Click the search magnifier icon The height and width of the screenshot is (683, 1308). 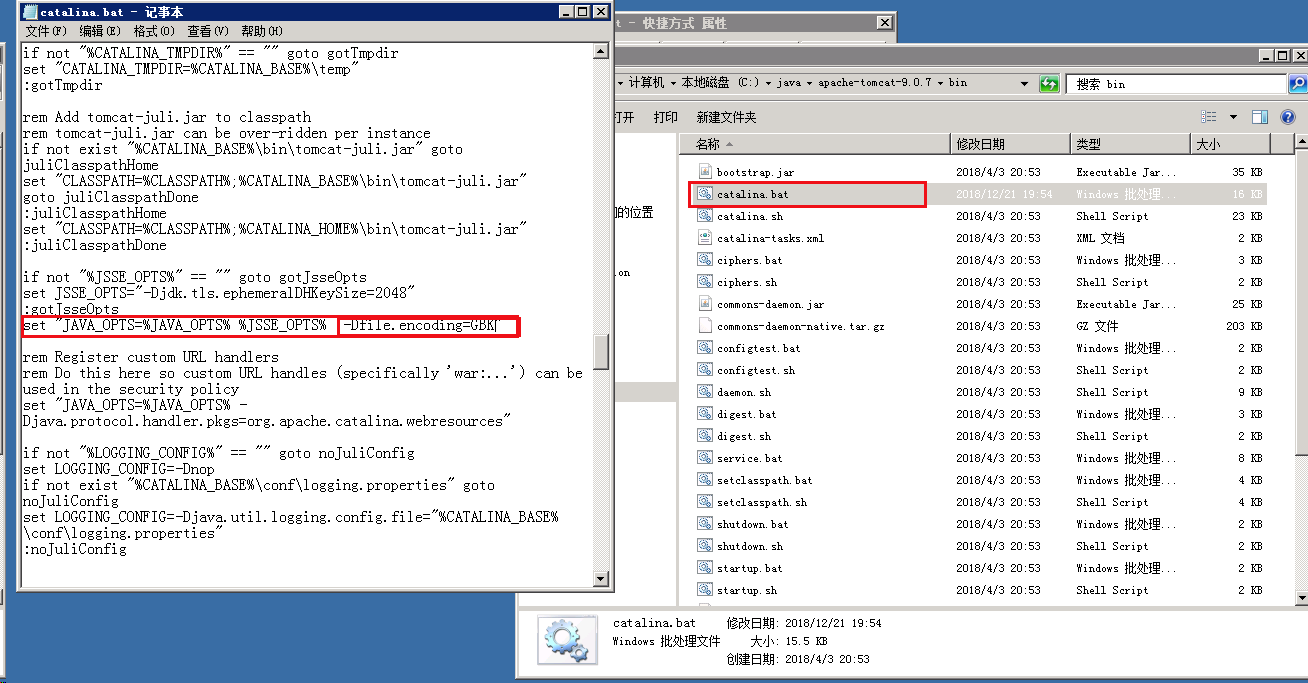(1296, 84)
